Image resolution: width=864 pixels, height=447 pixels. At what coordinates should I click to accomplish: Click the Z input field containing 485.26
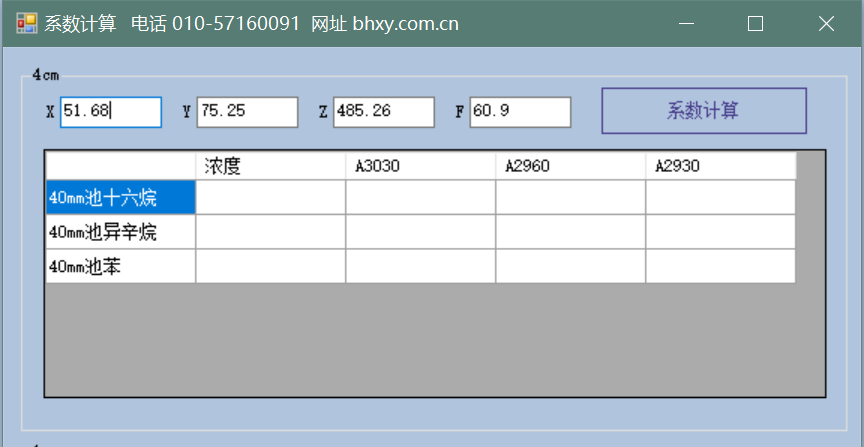(x=383, y=112)
